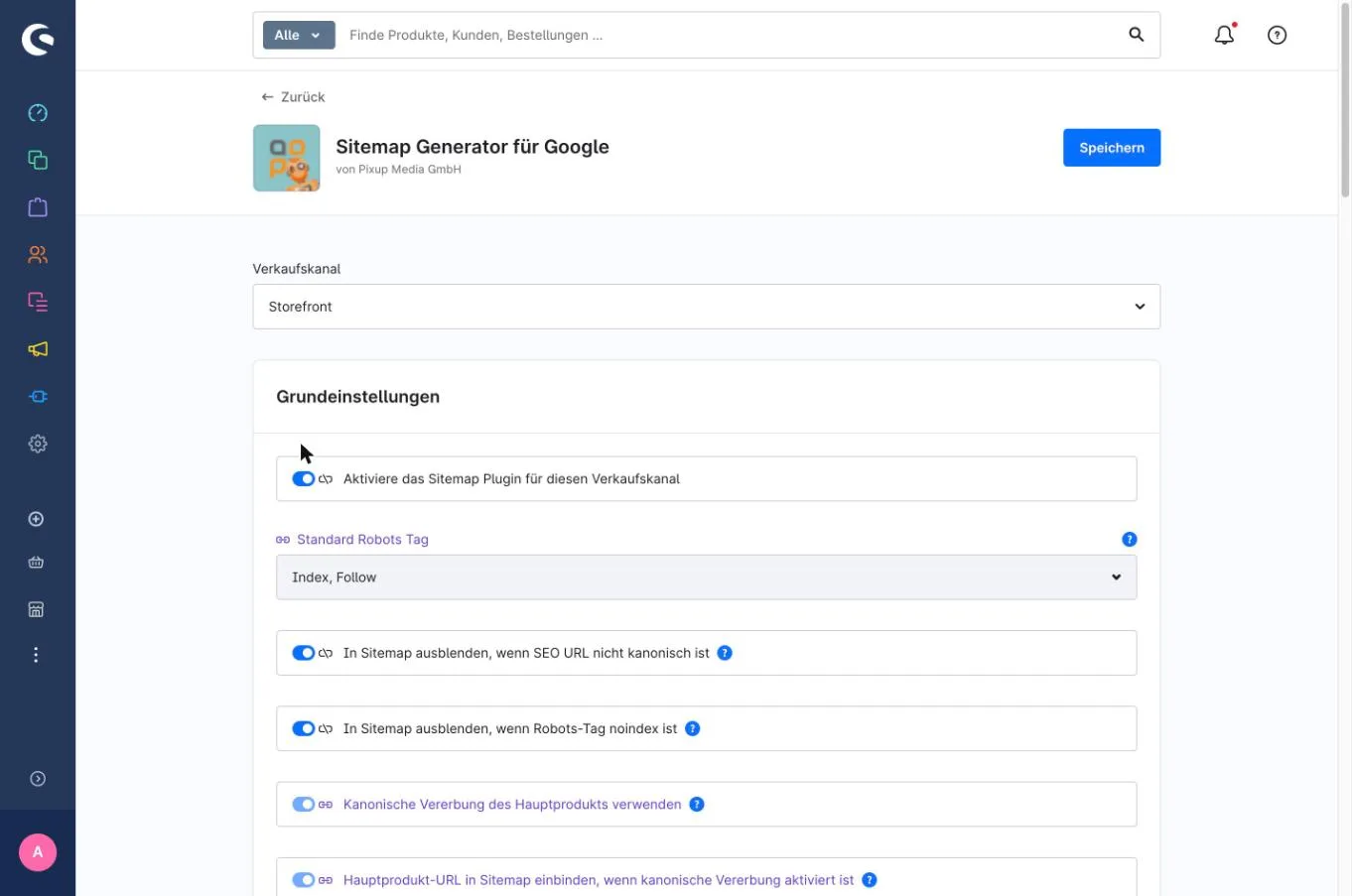Click the 'Standard Robots Tag' label
1352x896 pixels.
tap(362, 540)
